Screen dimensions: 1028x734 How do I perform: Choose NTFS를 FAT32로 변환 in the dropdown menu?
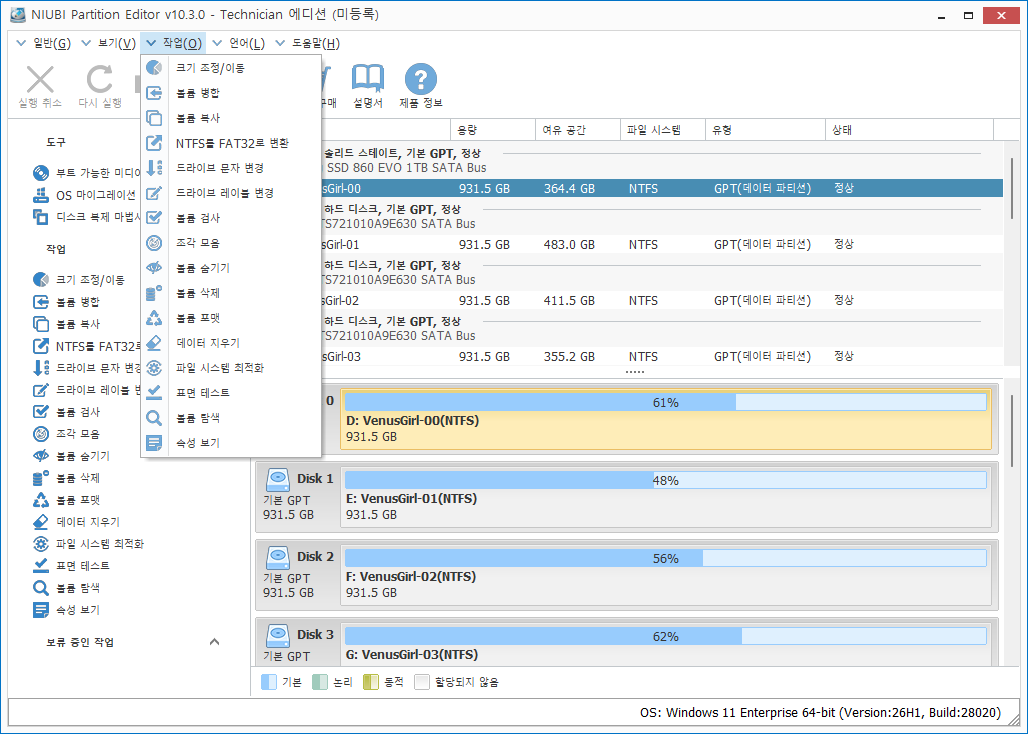coord(231,143)
